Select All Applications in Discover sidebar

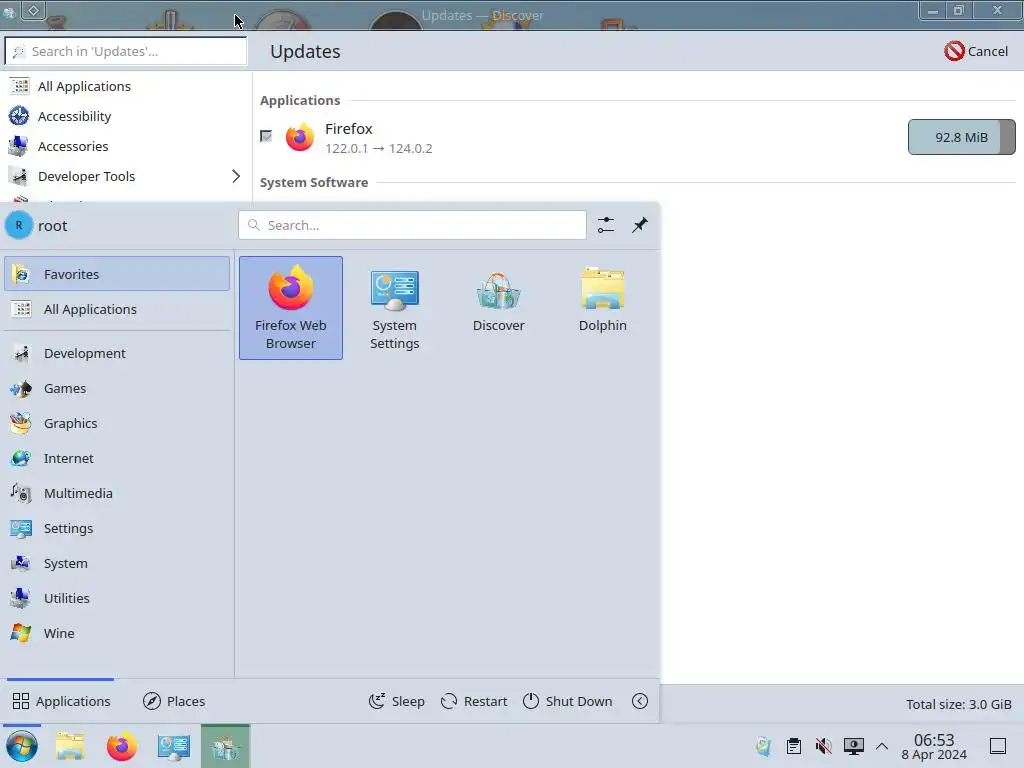coord(126,86)
